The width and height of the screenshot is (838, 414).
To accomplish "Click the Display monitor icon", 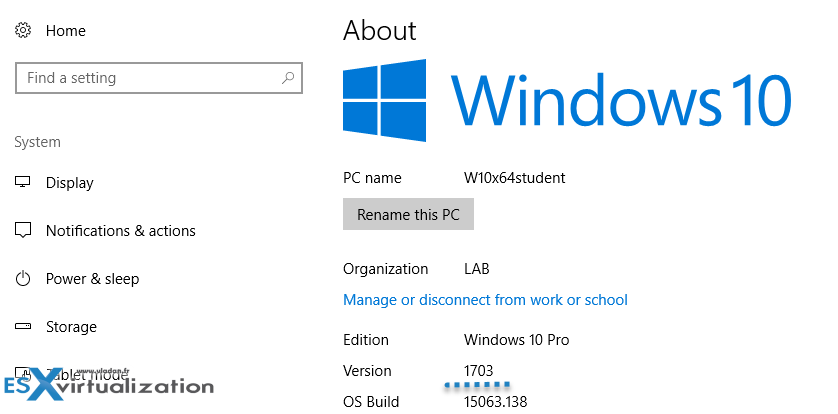I will pos(23,182).
